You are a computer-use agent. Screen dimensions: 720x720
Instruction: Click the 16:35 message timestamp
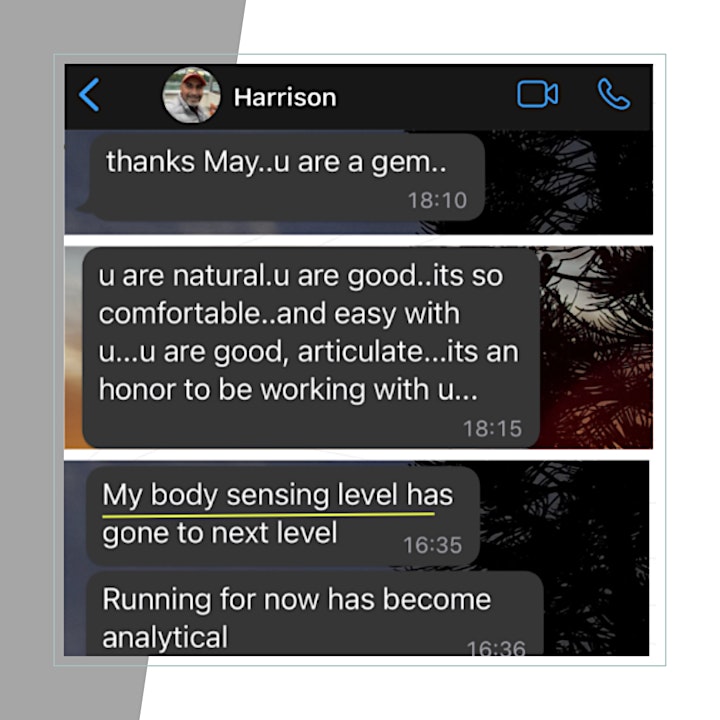pyautogui.click(x=433, y=545)
